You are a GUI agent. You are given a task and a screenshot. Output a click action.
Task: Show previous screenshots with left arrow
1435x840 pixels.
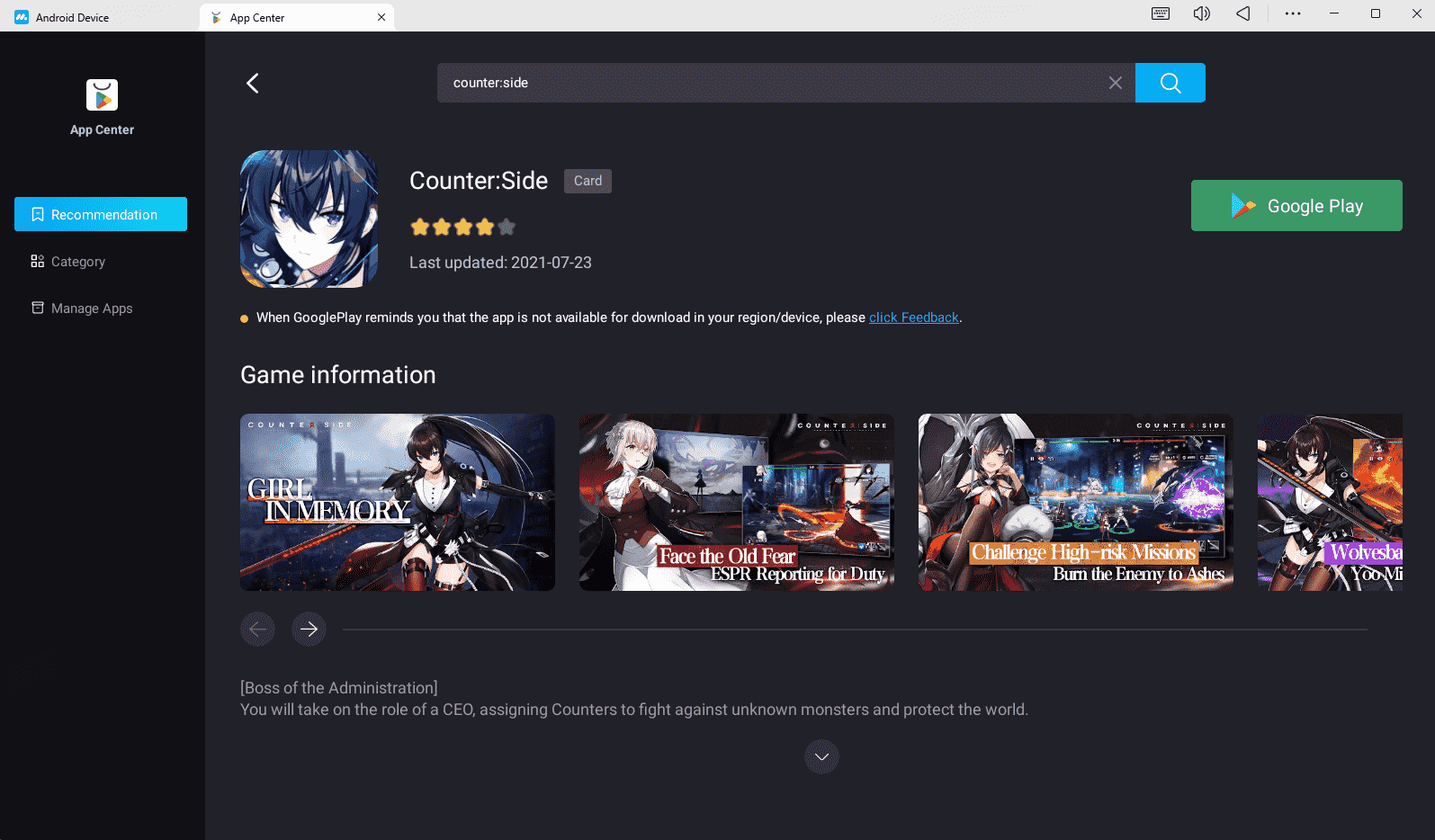(257, 629)
